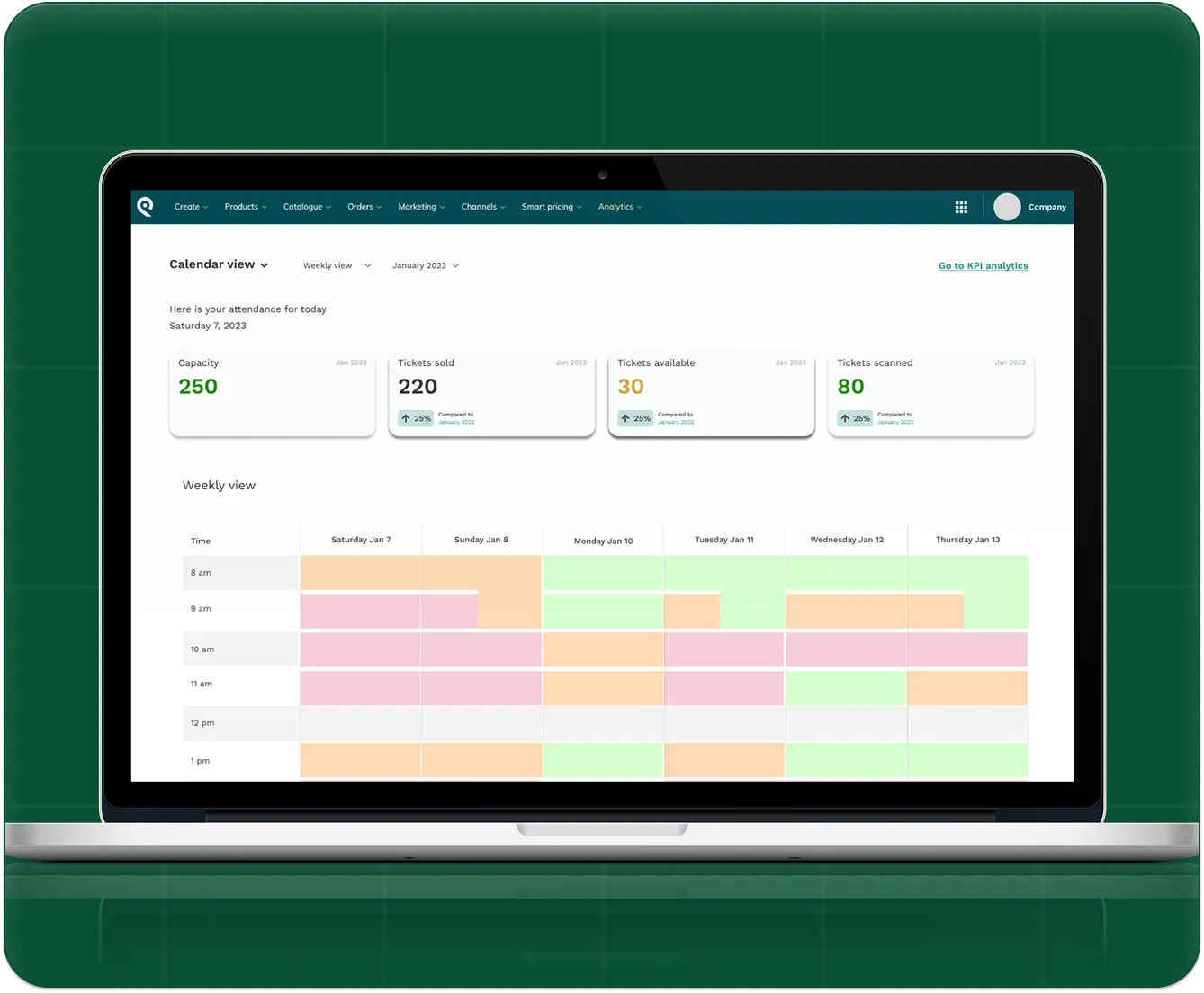
Task: Click the Monday Jan 10 column header
Action: coord(603,541)
